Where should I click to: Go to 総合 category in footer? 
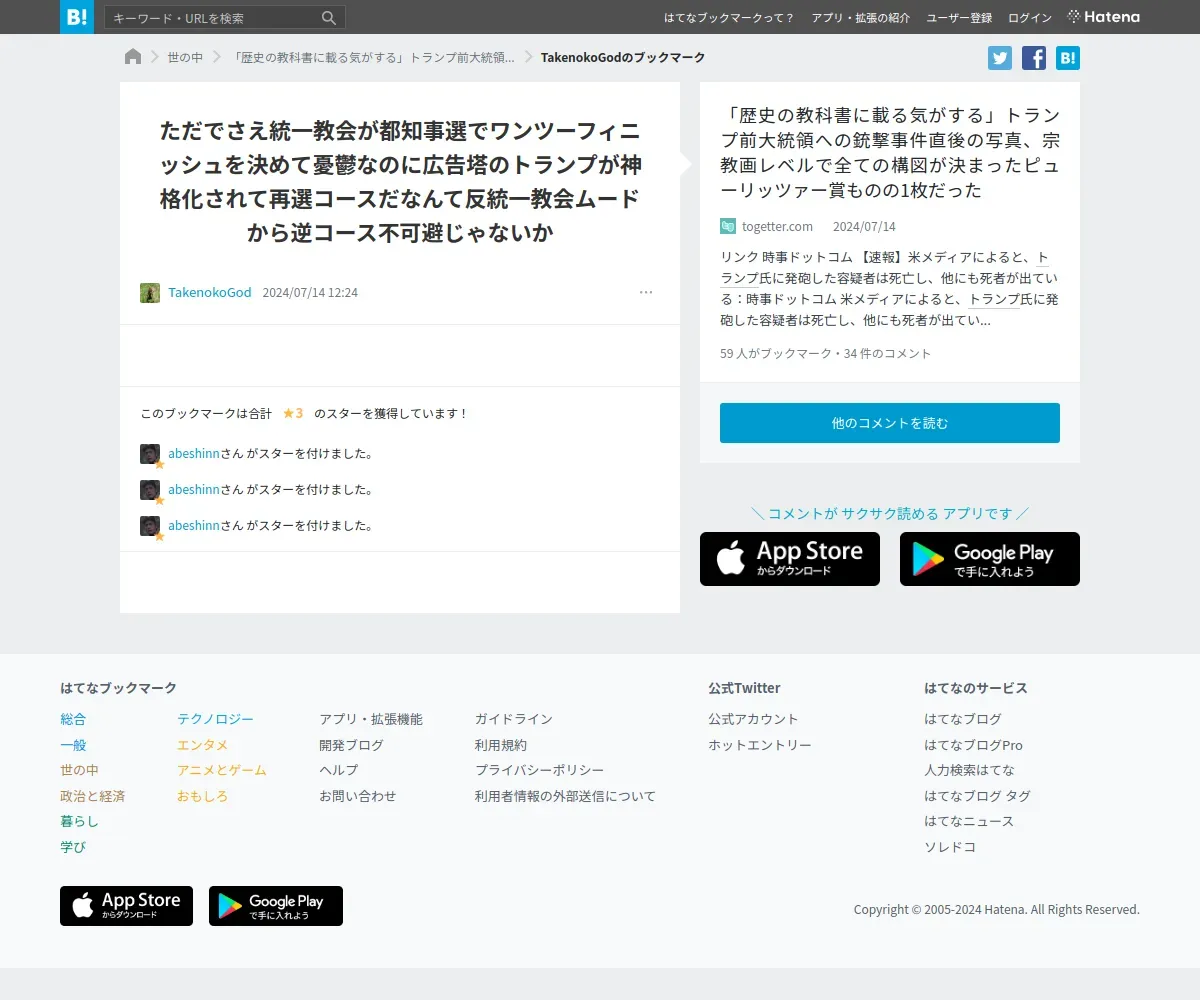coord(73,719)
